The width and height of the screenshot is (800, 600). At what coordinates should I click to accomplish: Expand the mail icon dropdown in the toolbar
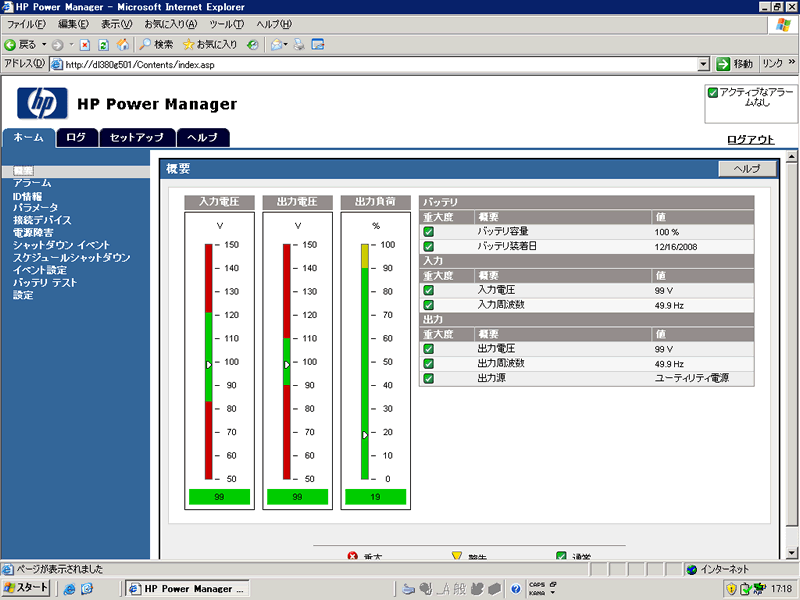[x=286, y=44]
